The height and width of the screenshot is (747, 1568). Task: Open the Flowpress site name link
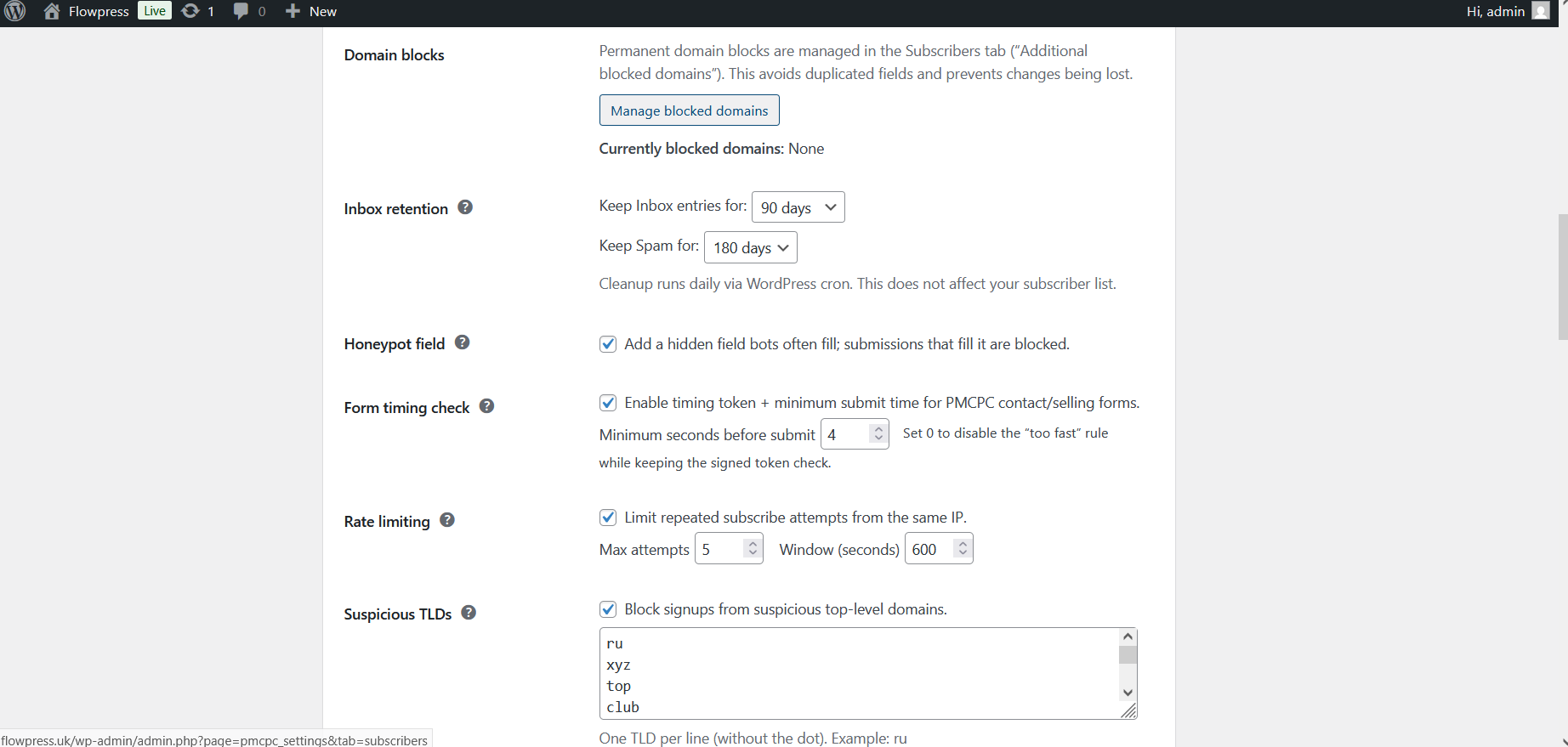coord(99,11)
